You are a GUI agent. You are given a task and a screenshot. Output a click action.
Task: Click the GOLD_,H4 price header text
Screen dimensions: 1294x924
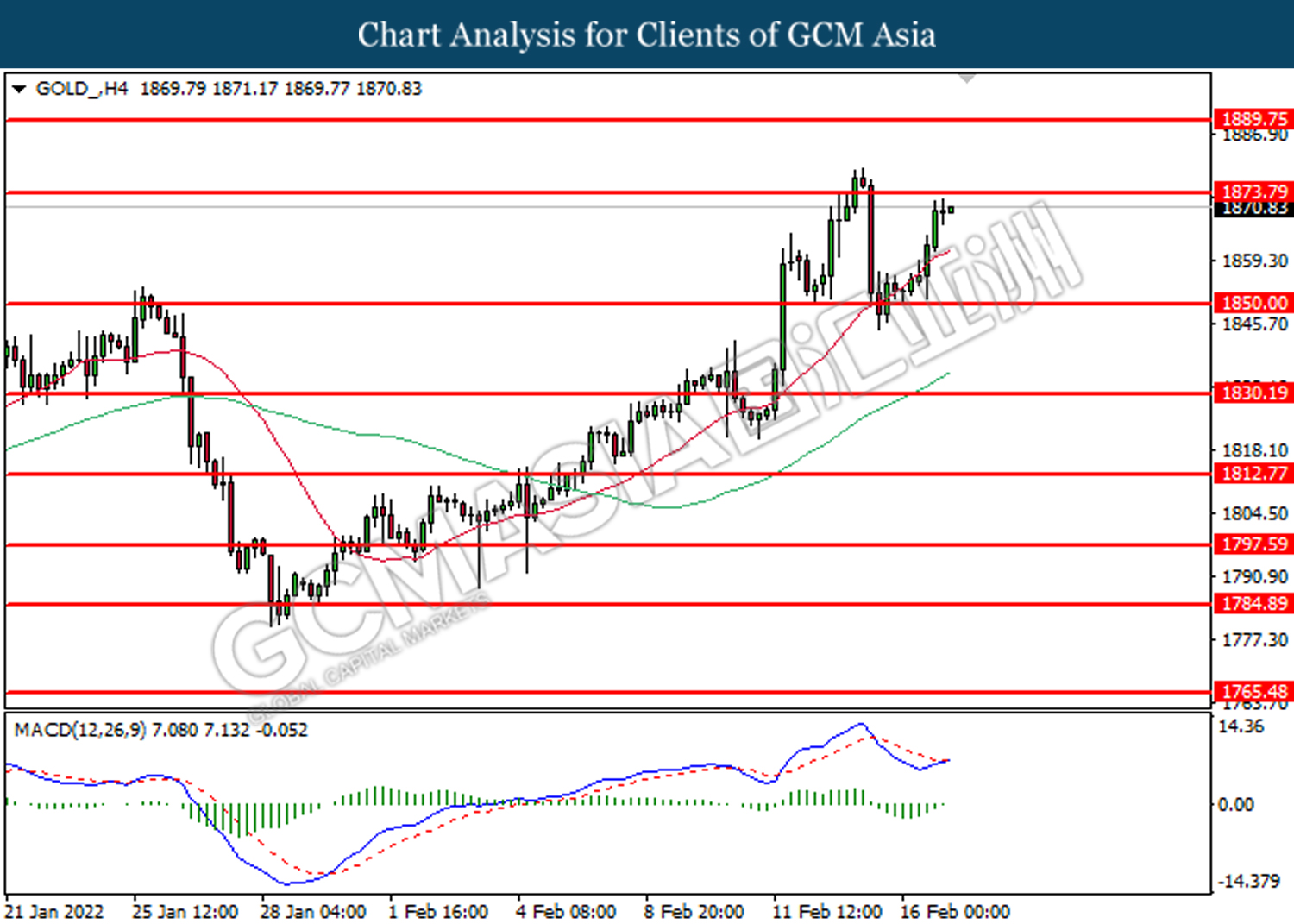(x=229, y=89)
